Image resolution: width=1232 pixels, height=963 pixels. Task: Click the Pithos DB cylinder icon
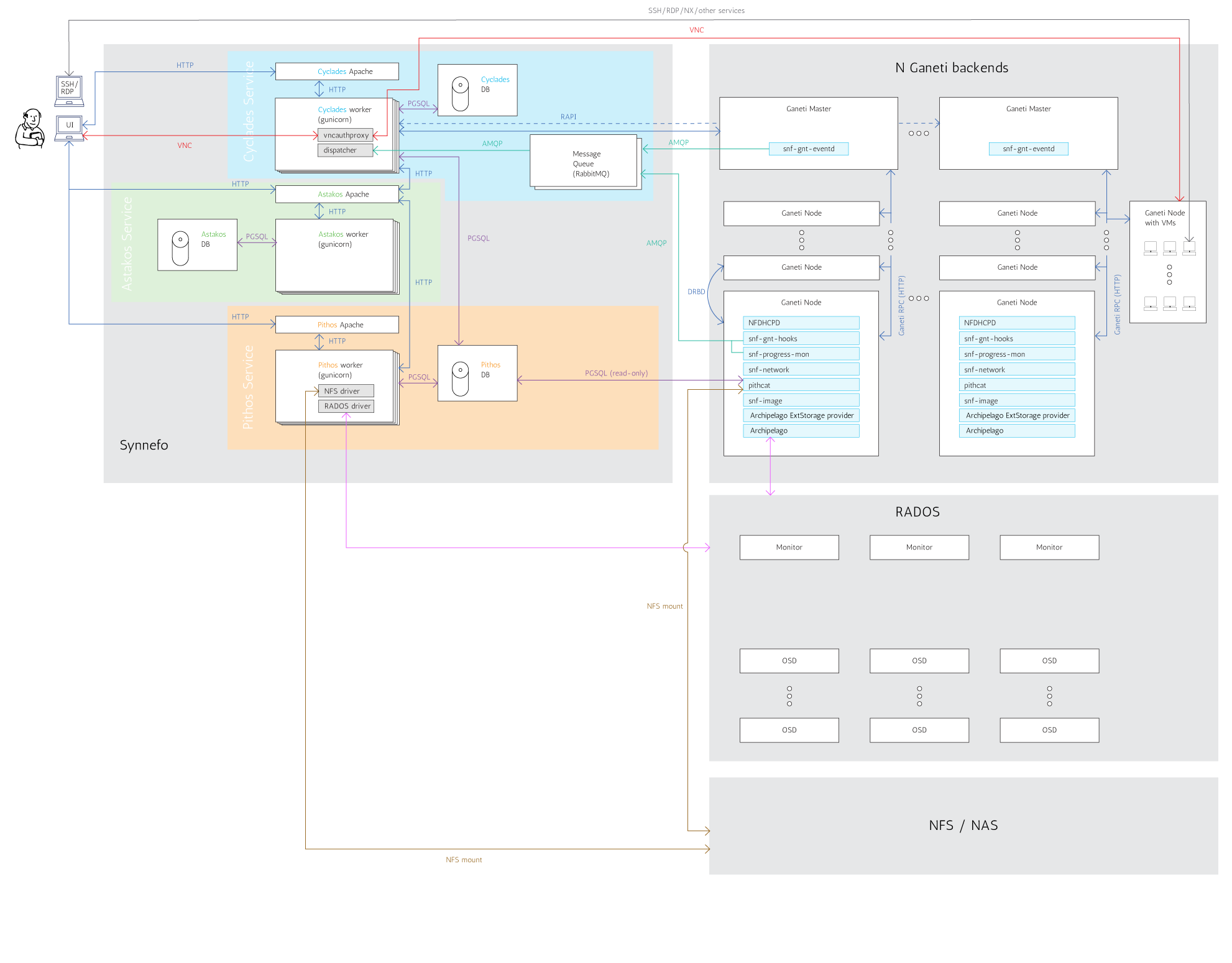[460, 379]
